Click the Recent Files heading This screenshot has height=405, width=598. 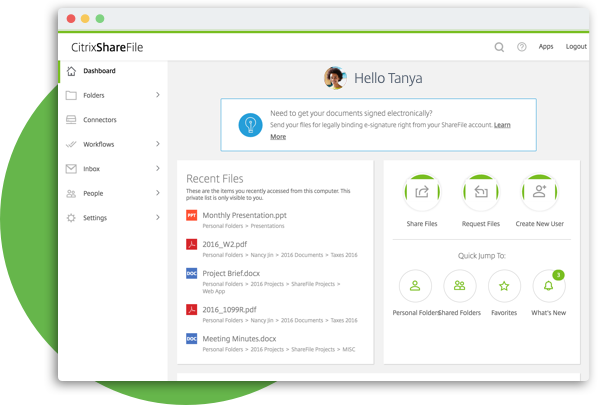[x=215, y=179]
